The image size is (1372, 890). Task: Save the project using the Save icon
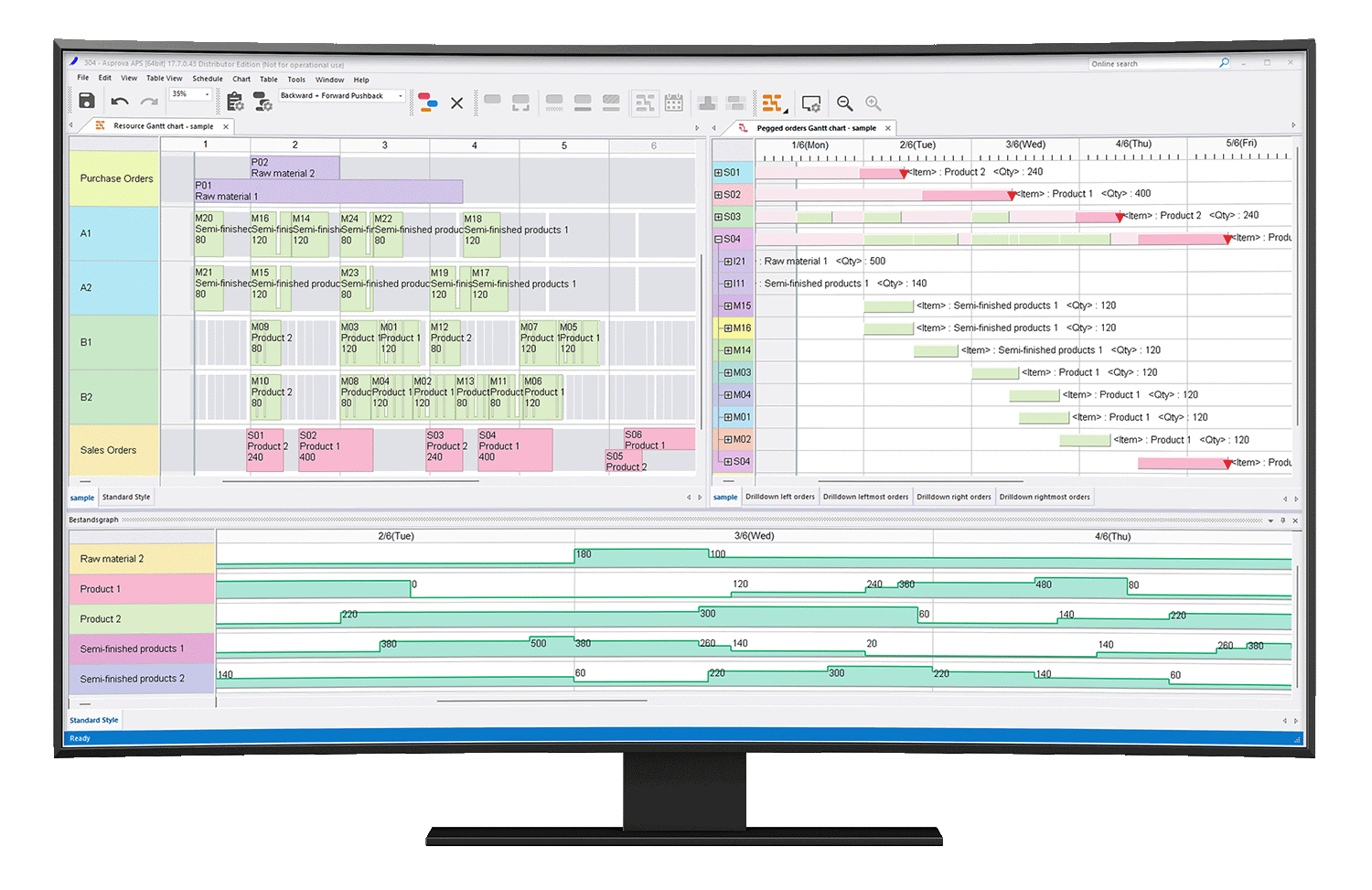tap(86, 102)
